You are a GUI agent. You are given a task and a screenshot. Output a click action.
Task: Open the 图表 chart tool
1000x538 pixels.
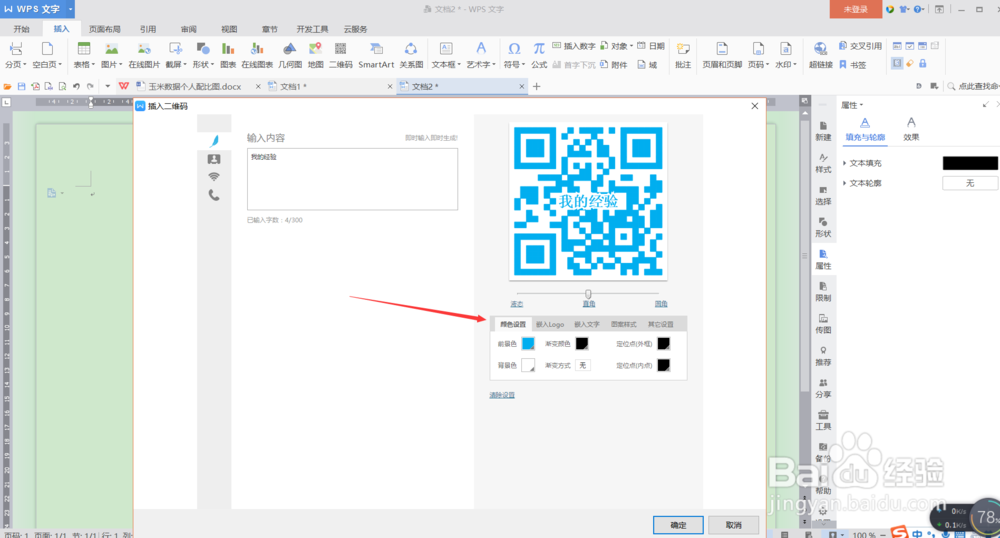click(x=228, y=55)
